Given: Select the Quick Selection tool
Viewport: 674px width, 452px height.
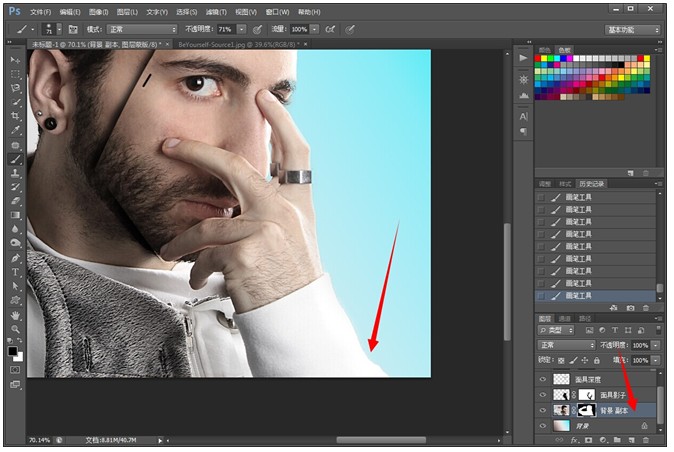Looking at the screenshot, I should coord(15,102).
